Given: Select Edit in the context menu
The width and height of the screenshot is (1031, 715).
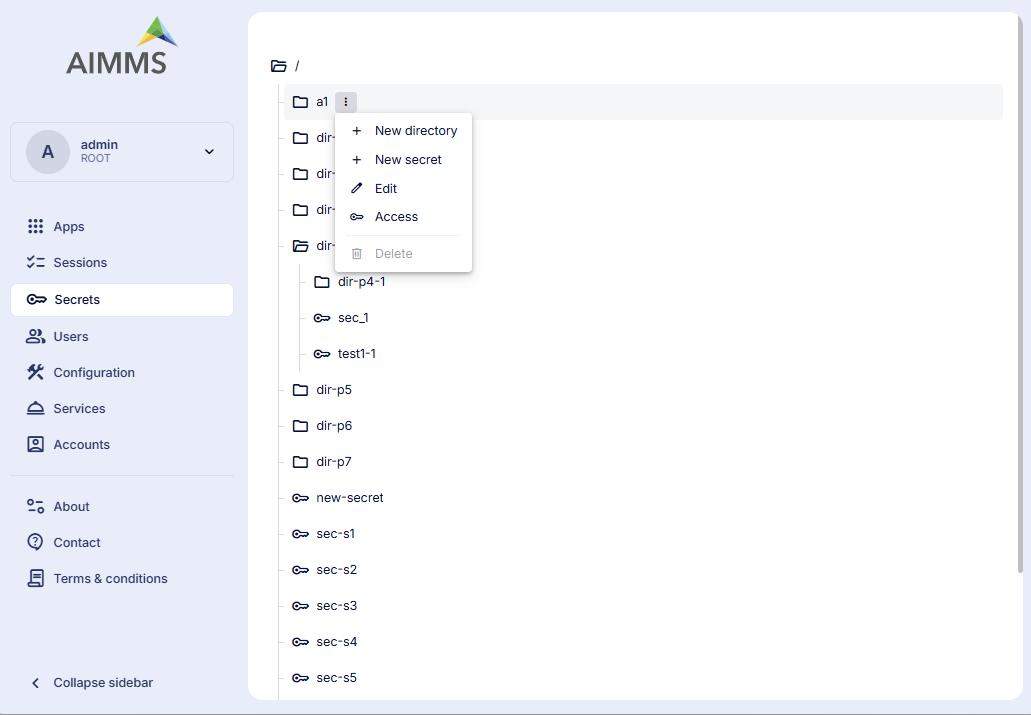Looking at the screenshot, I should coord(385,189).
